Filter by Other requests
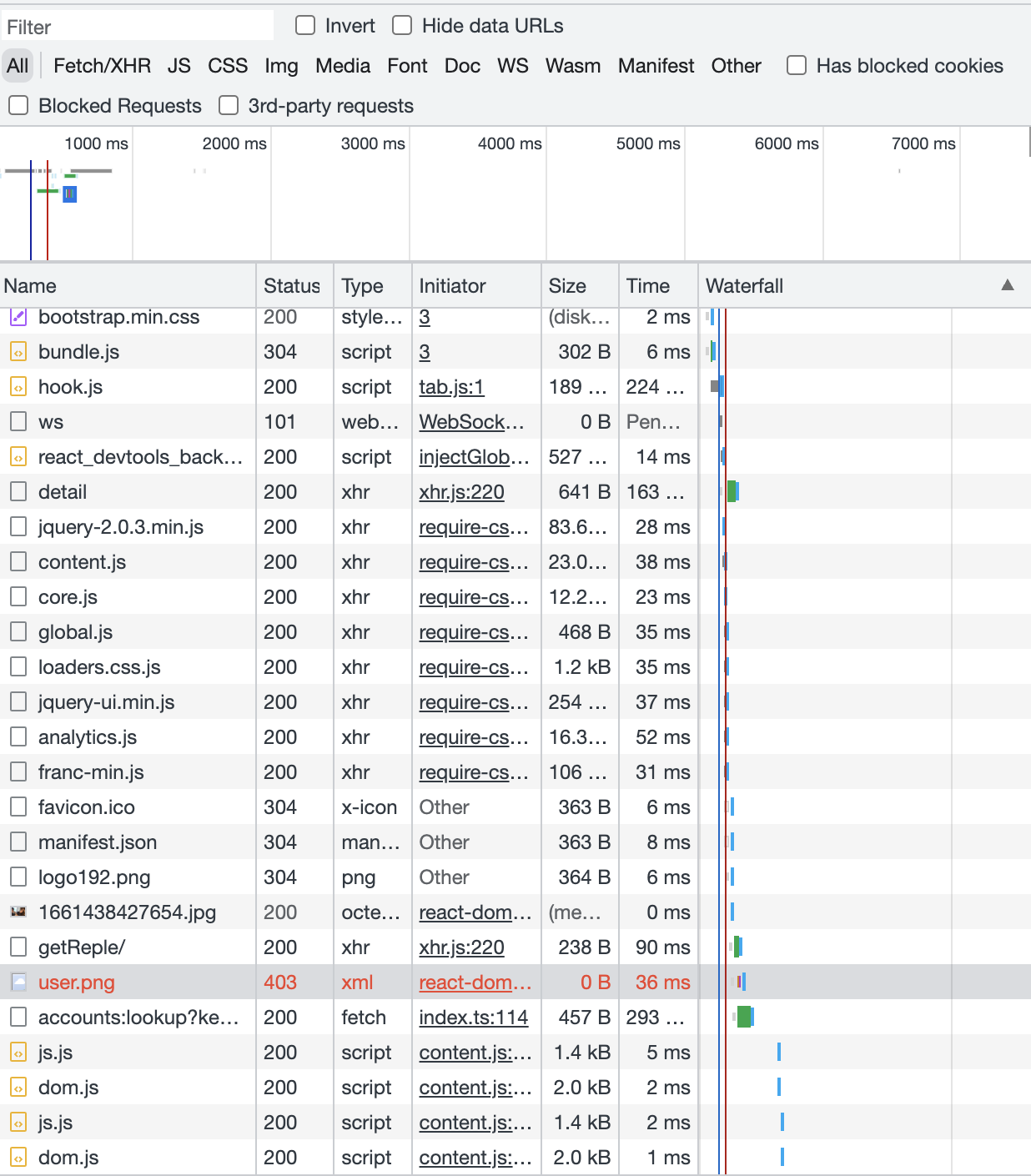Screen dimensions: 1031x1176 pyautogui.click(x=737, y=66)
